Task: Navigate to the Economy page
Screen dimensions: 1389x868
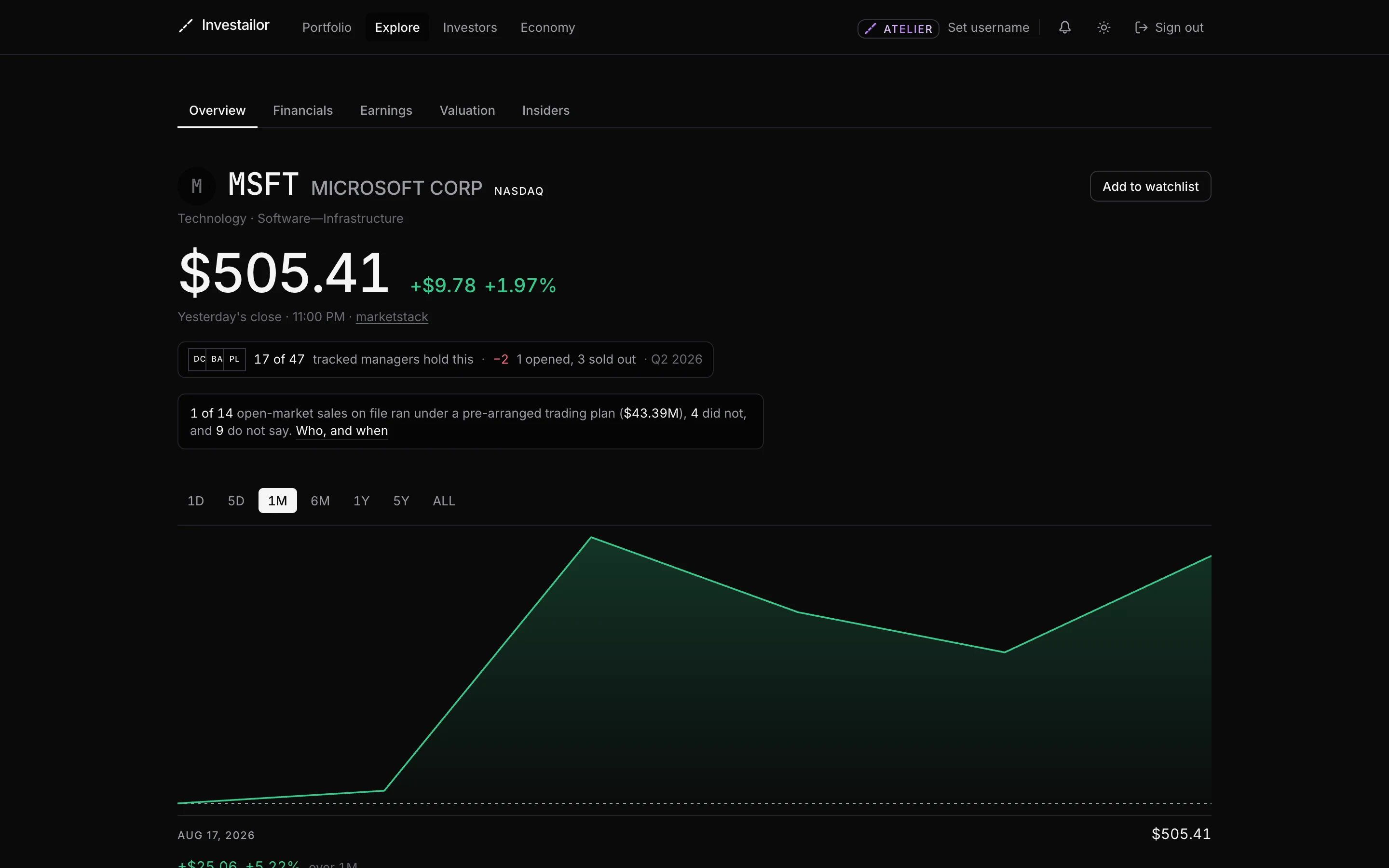Action: (x=547, y=27)
